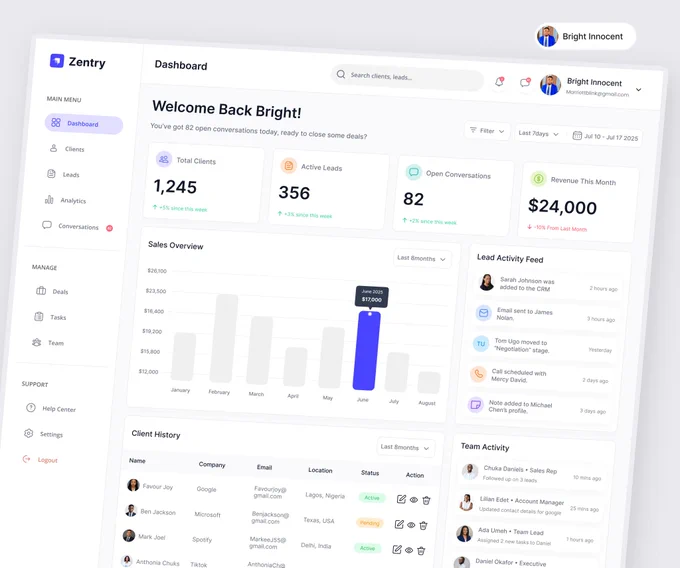The height and width of the screenshot is (568, 680).
Task: Click Sarah Johnson's avatar in activity feed
Action: pyautogui.click(x=487, y=282)
